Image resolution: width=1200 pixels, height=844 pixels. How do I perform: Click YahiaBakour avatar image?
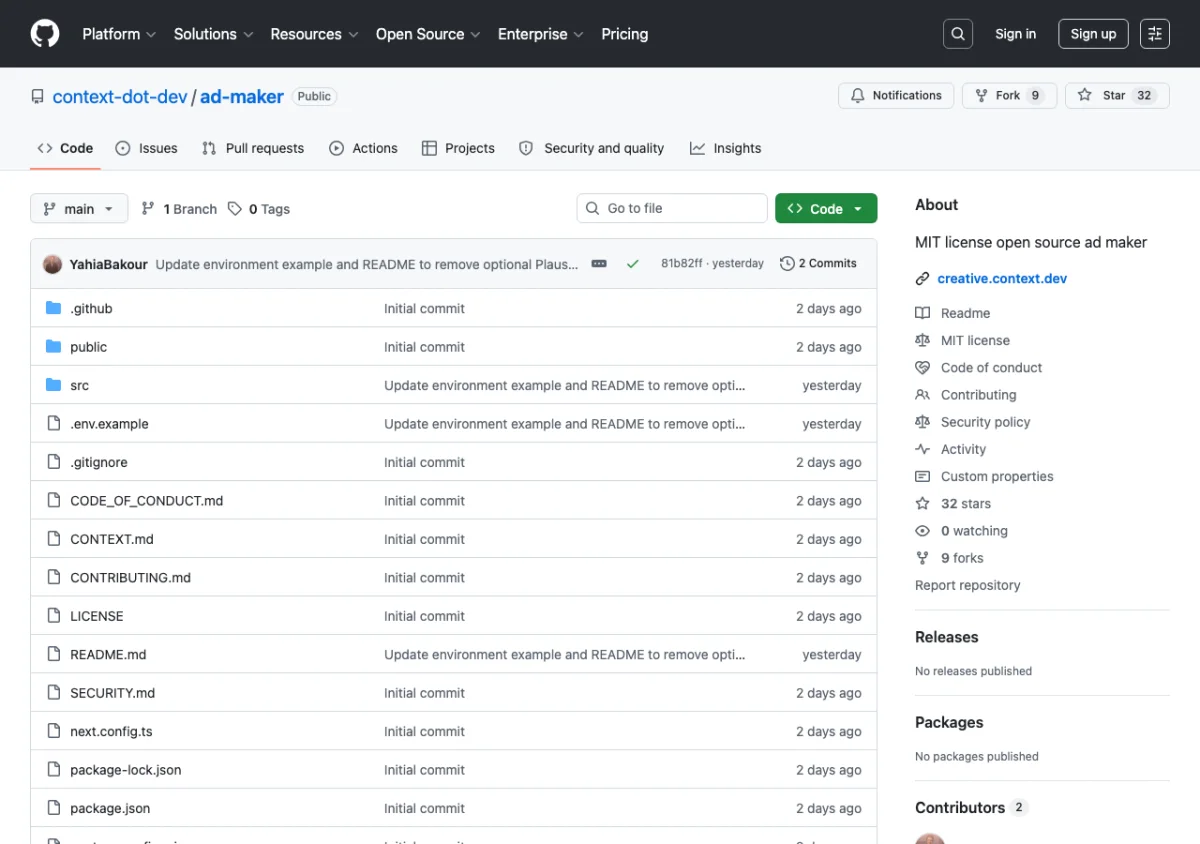coord(53,264)
